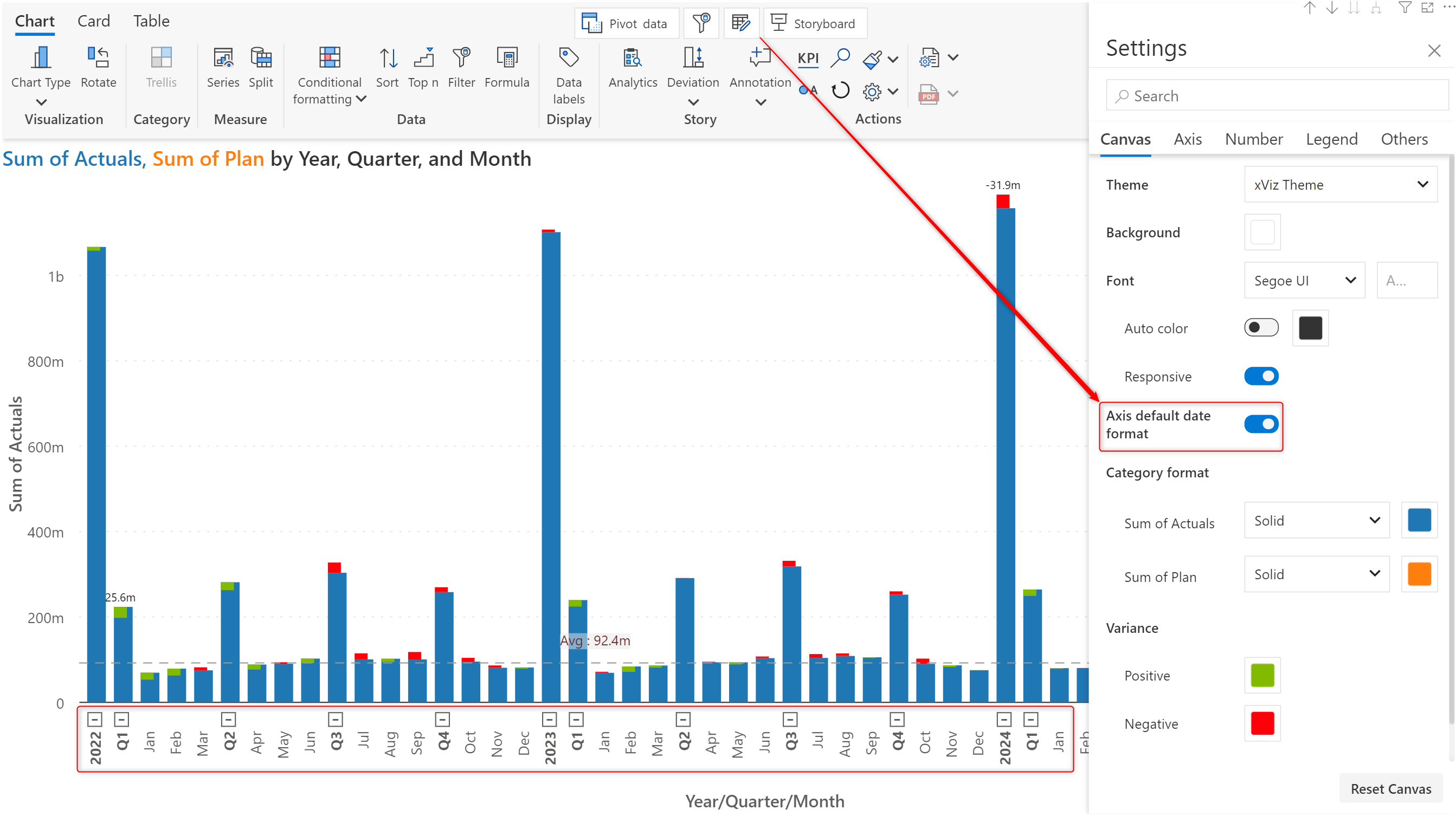Click the greyed Trellis icon
The height and width of the screenshot is (816, 1456).
pos(161,57)
